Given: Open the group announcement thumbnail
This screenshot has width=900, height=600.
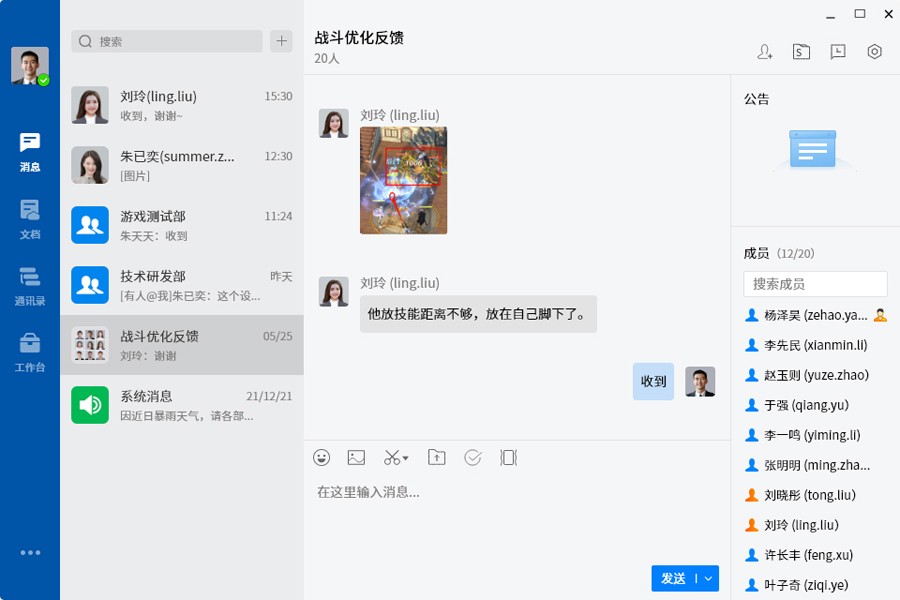Looking at the screenshot, I should click(812, 150).
